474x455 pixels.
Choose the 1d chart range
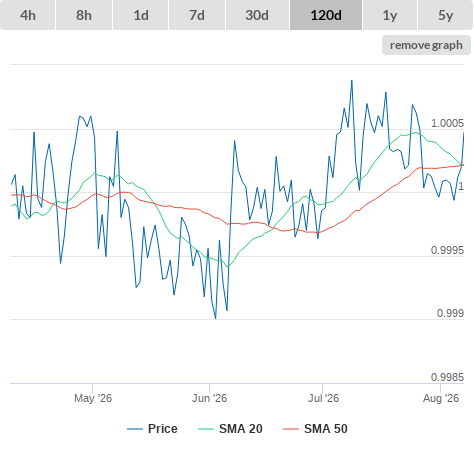point(141,15)
